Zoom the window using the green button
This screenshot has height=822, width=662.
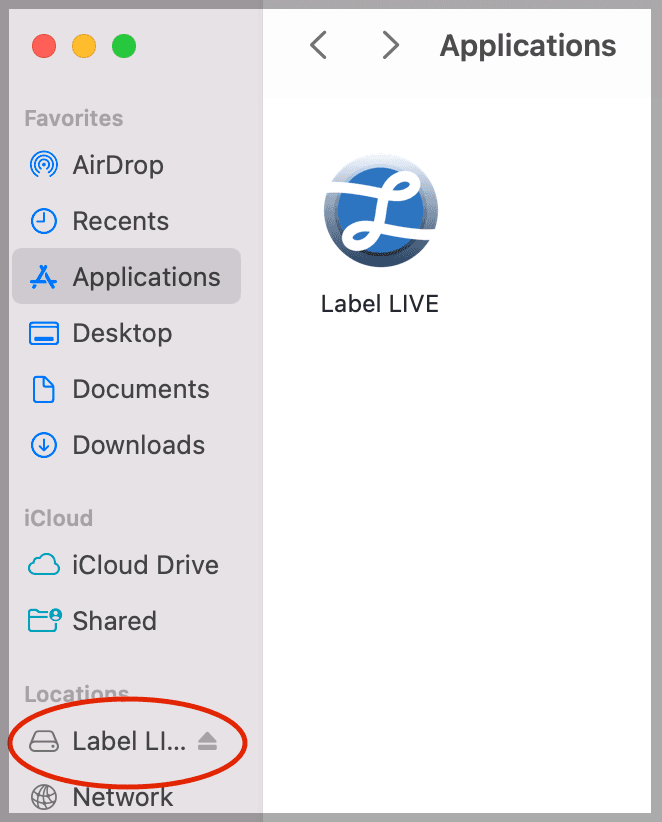coord(124,46)
